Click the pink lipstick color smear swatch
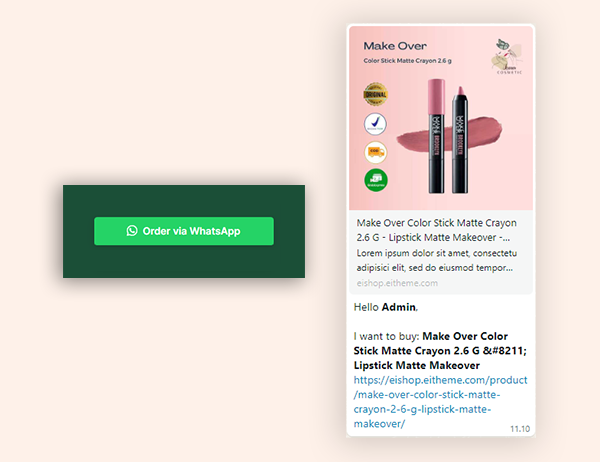600x462 pixels. [x=450, y=134]
